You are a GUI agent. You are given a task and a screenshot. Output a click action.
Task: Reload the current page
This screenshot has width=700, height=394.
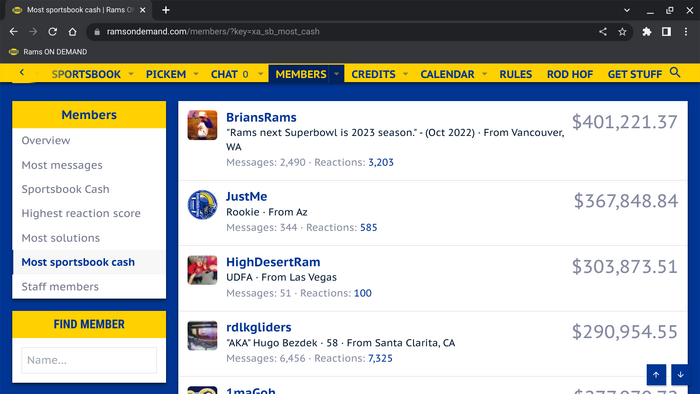click(x=53, y=32)
